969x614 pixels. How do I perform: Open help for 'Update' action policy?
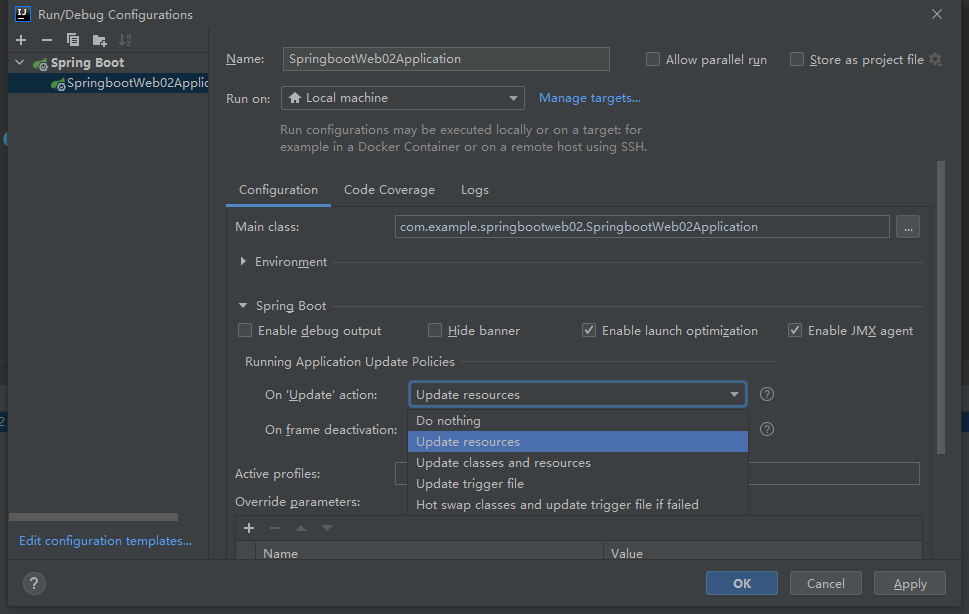pyautogui.click(x=767, y=395)
